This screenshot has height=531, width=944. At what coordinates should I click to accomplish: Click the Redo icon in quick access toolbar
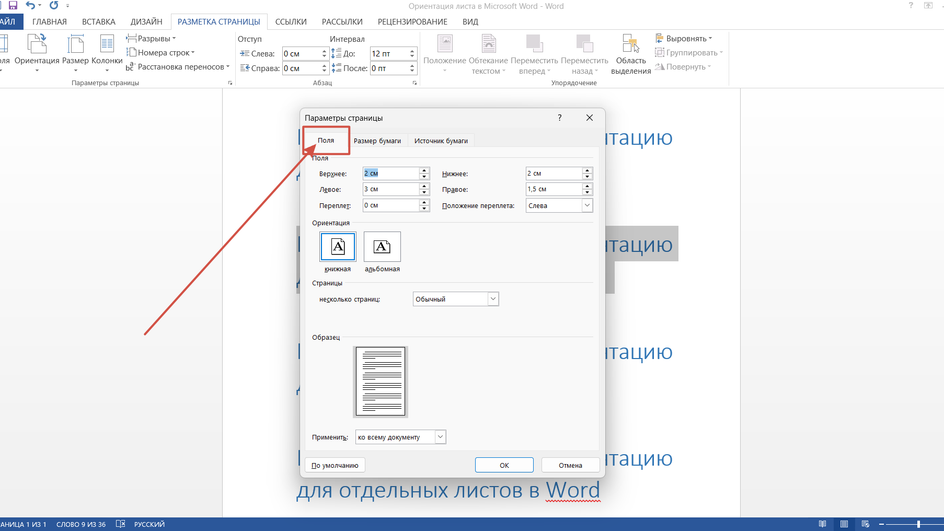(54, 5)
